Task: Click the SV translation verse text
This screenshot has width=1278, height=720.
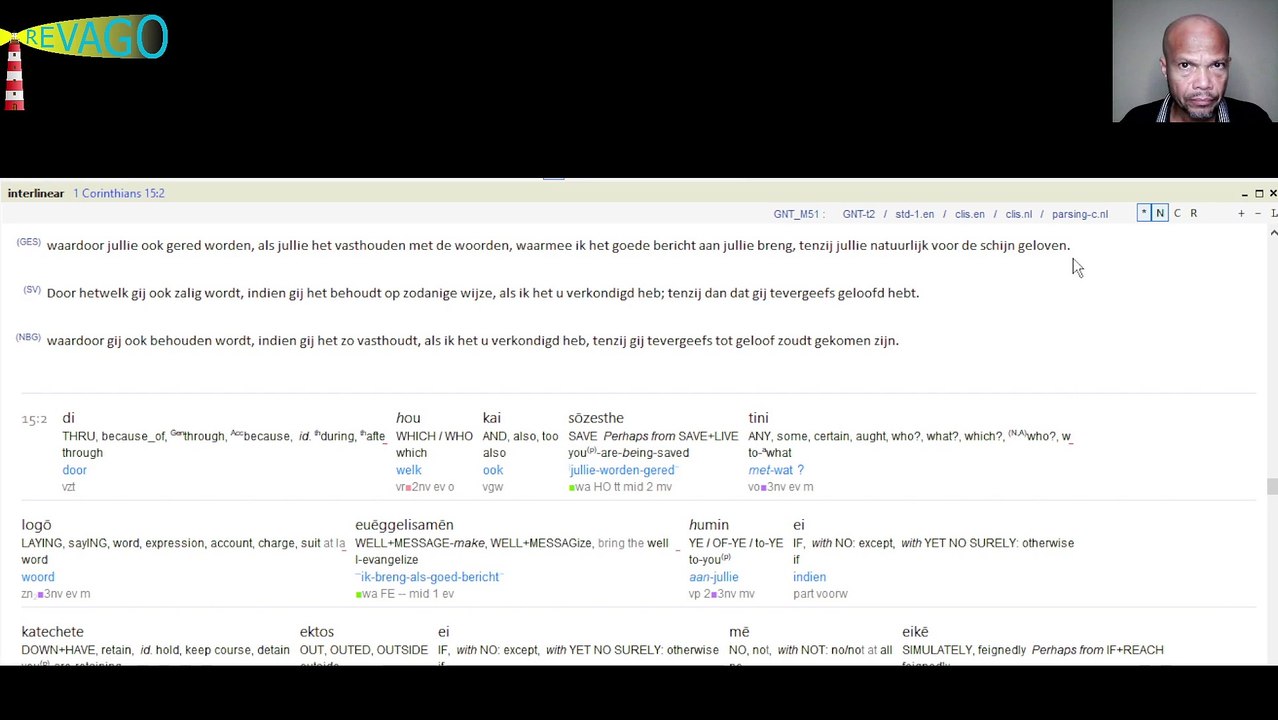Action: coord(482,293)
